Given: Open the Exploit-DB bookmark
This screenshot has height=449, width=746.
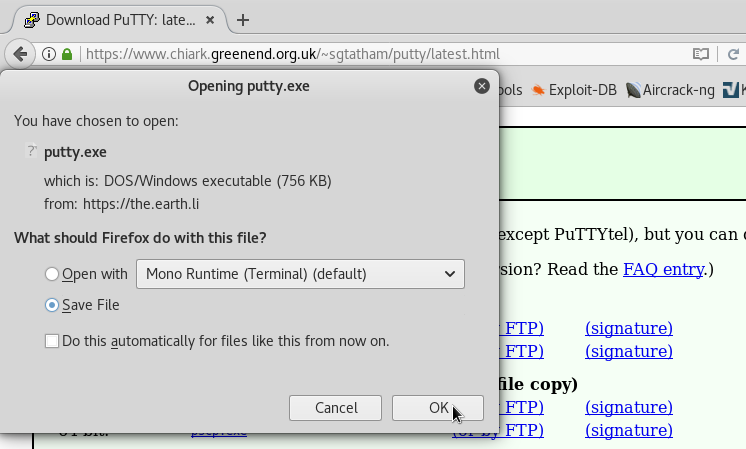Looking at the screenshot, I should pyautogui.click(x=574, y=90).
